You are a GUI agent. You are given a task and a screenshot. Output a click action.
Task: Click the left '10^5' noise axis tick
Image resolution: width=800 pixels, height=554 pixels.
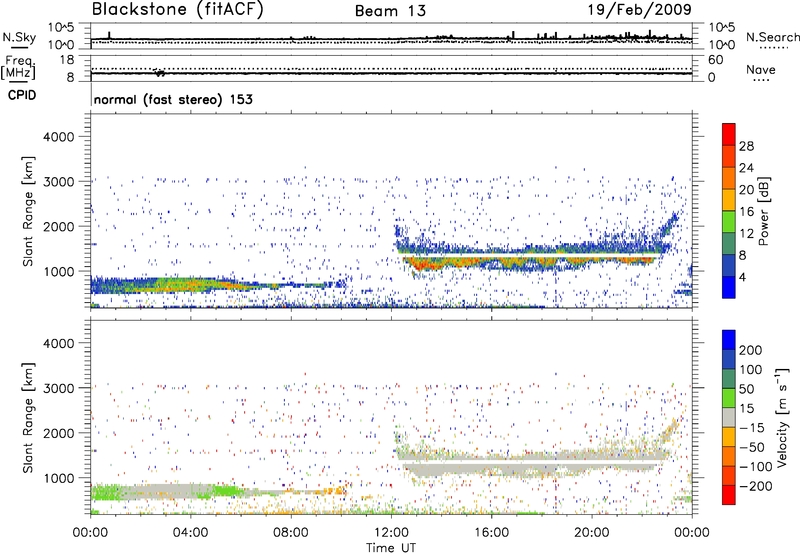pos(60,27)
